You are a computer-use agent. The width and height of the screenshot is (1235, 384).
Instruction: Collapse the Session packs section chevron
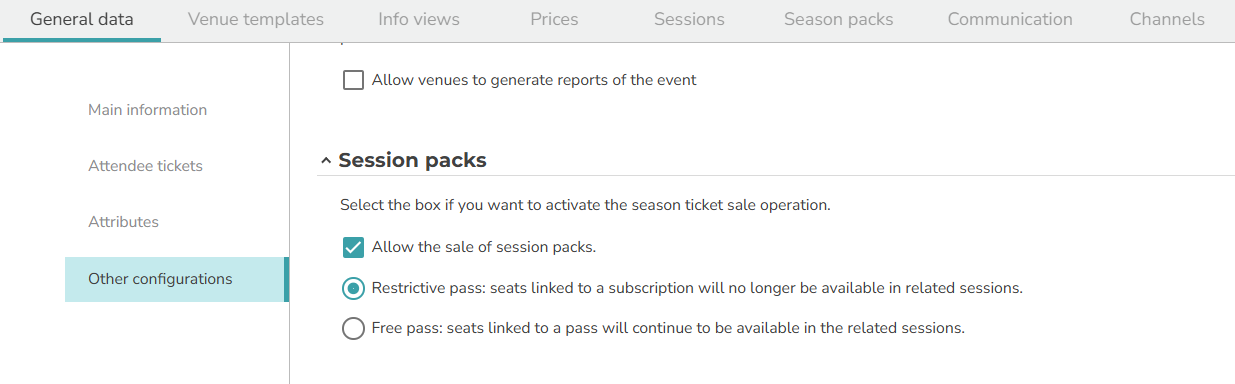tap(326, 161)
